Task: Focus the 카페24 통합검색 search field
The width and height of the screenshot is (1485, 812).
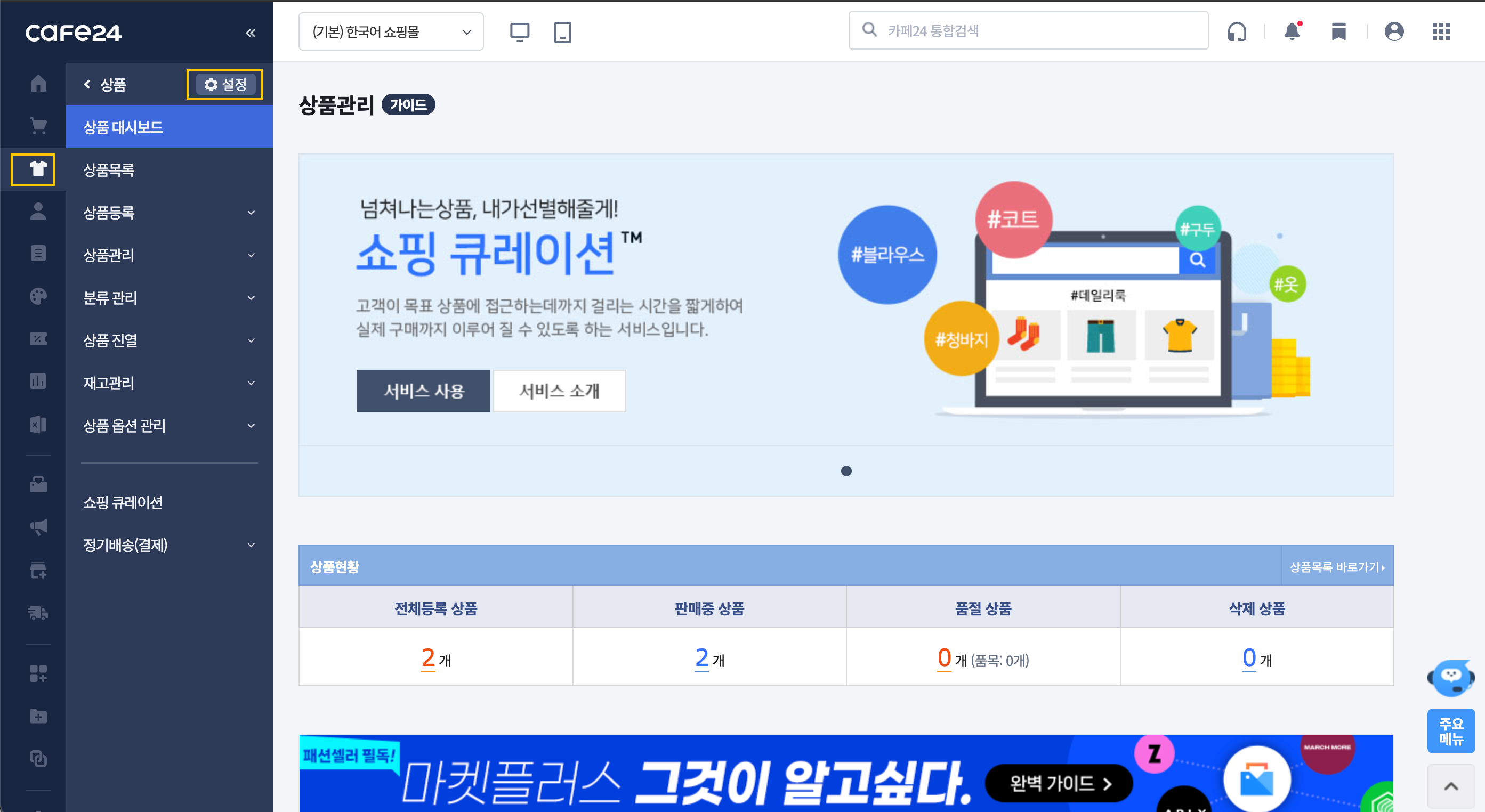Action: tap(1028, 30)
